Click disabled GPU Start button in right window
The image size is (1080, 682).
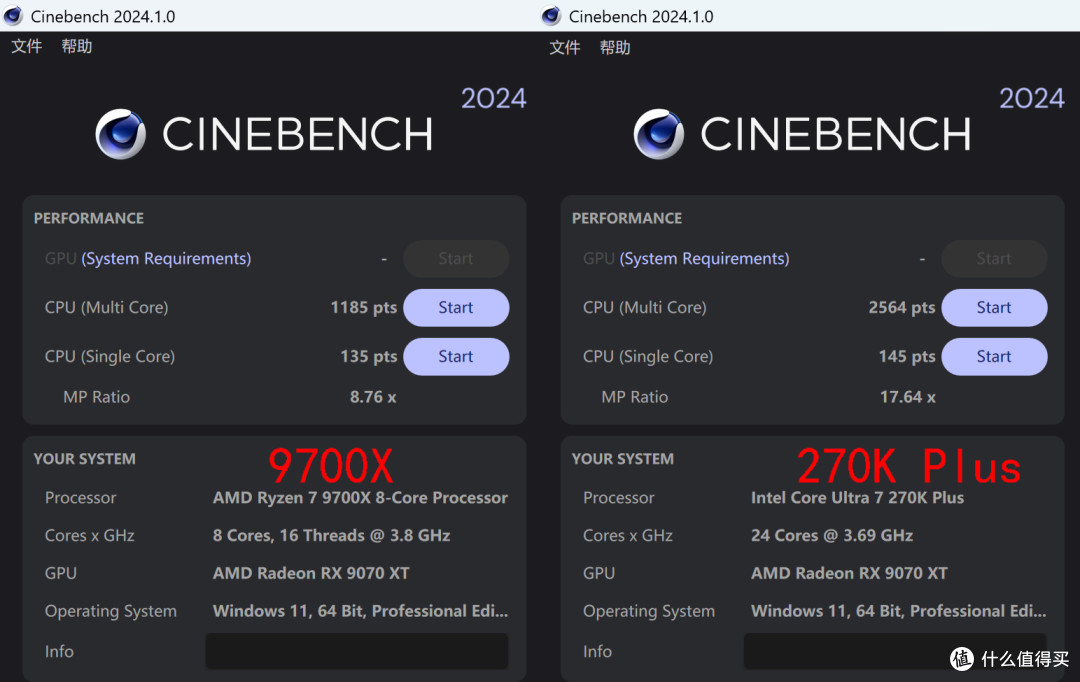click(994, 258)
